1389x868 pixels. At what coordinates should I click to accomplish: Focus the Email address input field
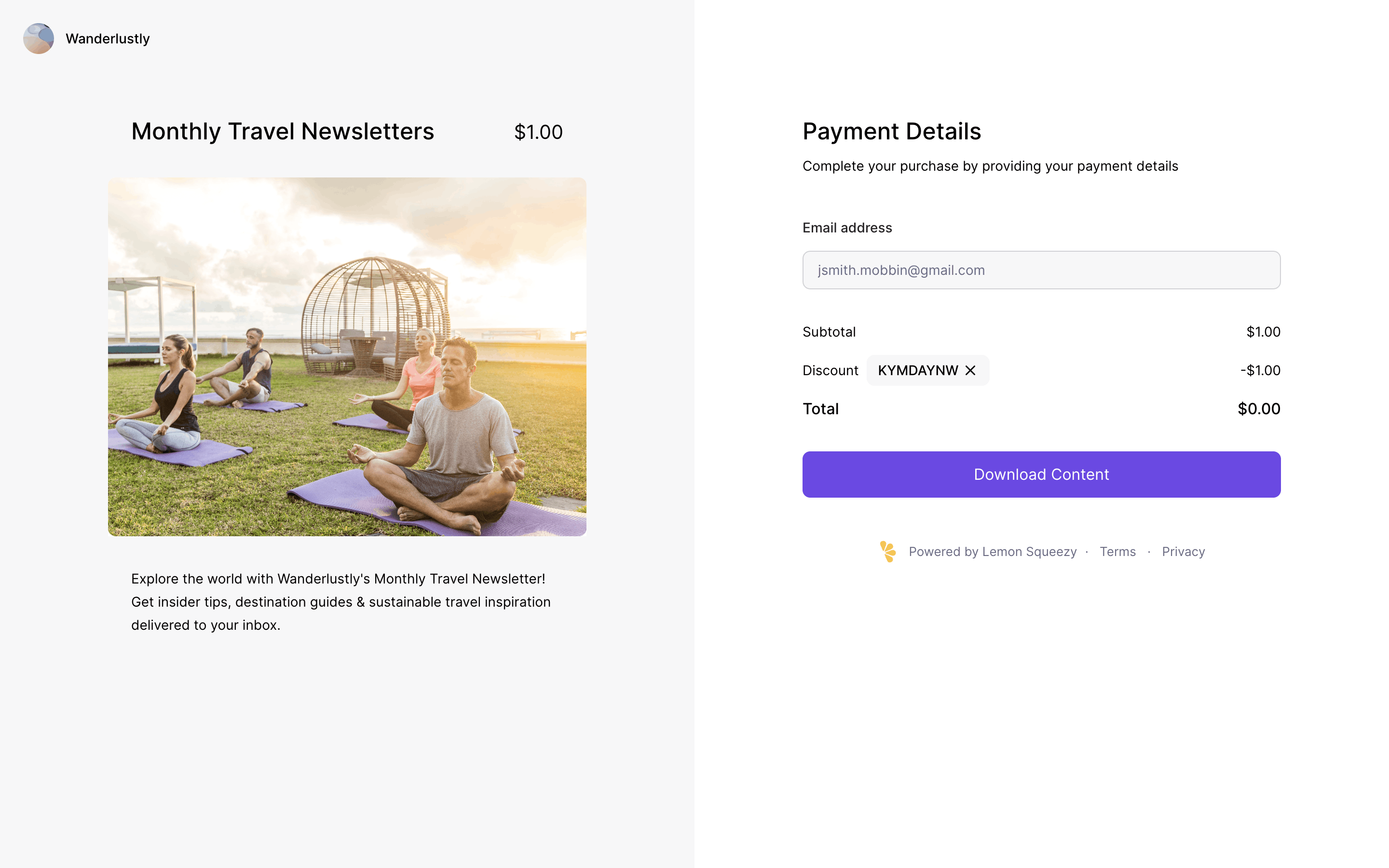(1041, 270)
